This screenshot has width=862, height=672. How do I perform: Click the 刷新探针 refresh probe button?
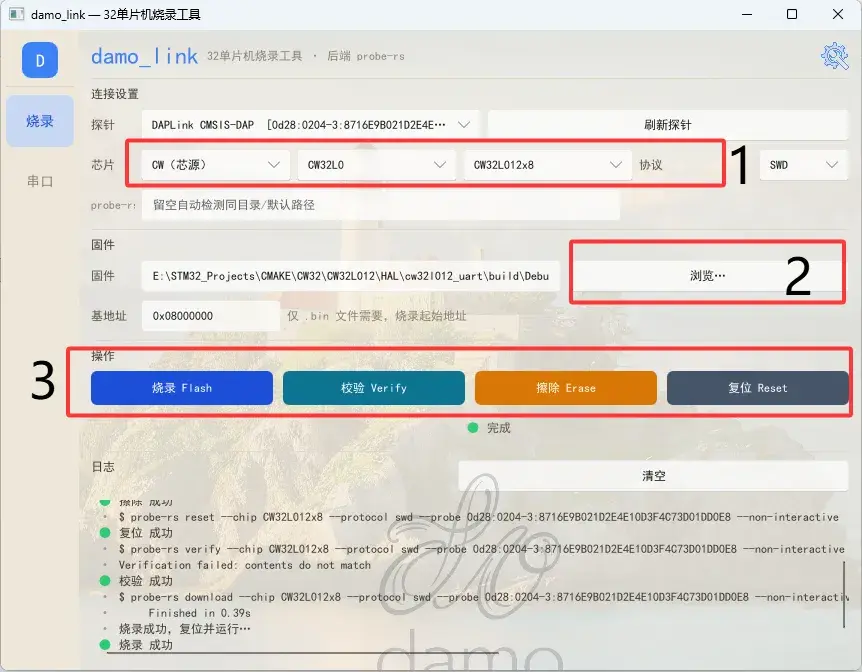tap(667, 125)
